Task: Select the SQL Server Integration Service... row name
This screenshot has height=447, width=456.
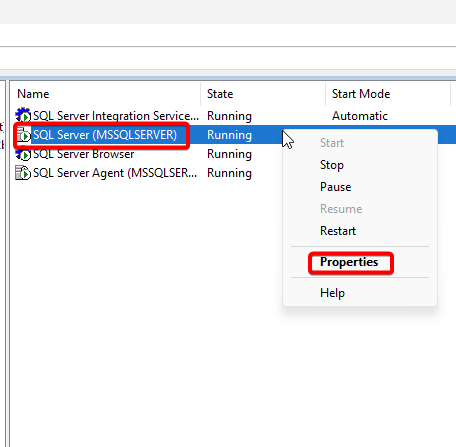Action: 116,116
